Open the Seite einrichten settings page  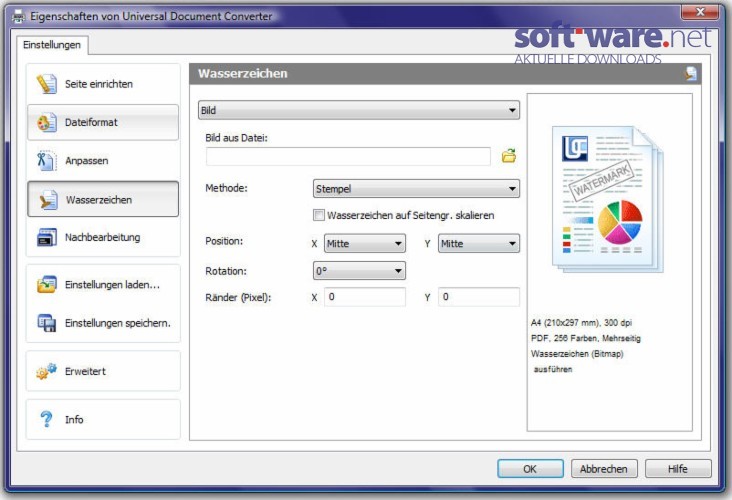(103, 84)
